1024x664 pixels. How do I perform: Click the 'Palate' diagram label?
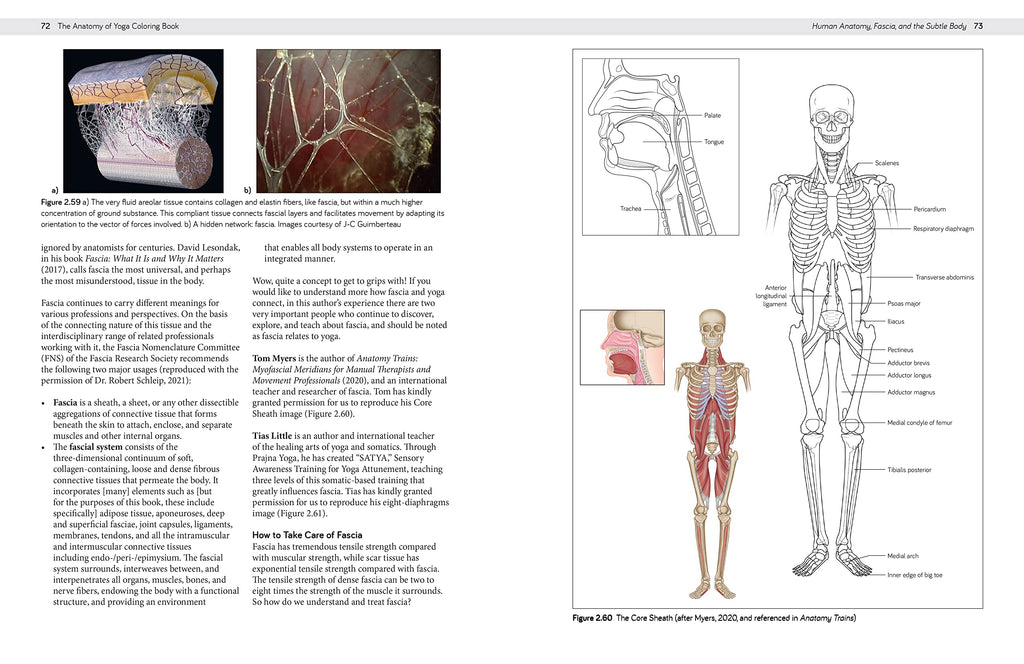click(712, 116)
